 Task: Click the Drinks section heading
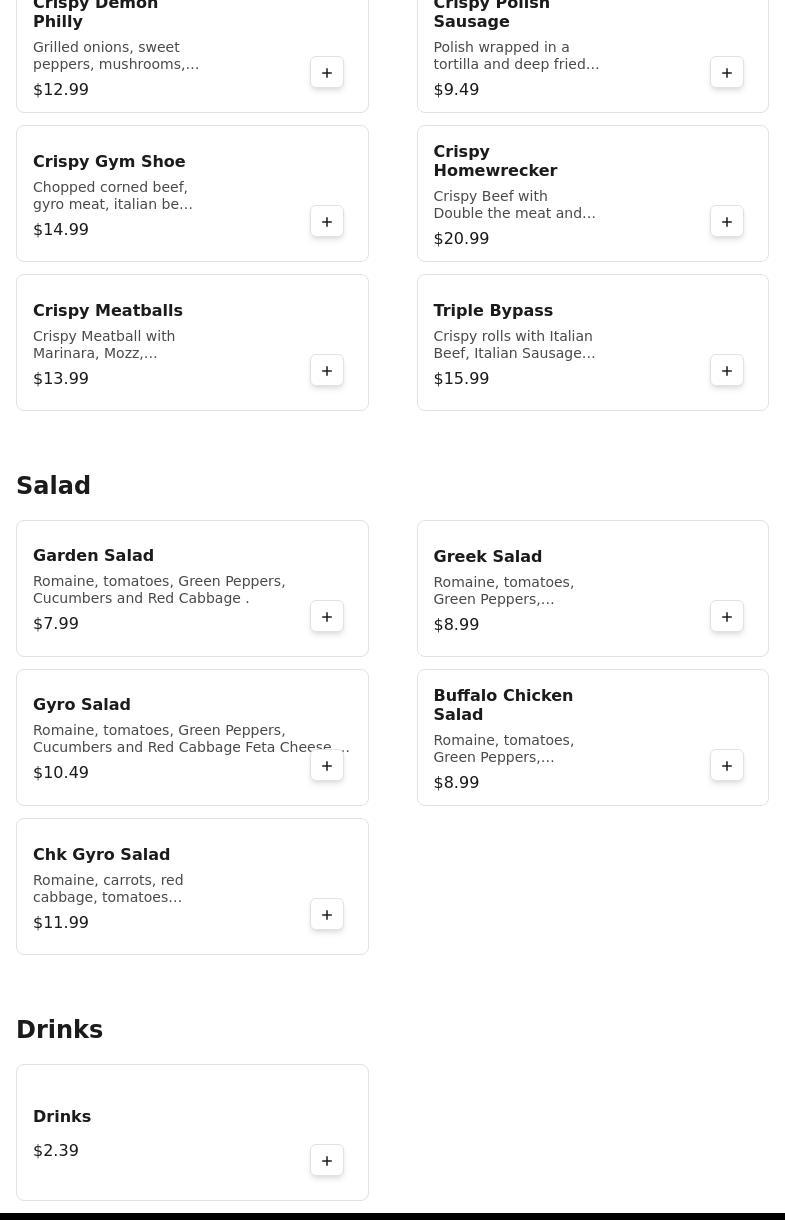pyautogui.click(x=60, y=1030)
